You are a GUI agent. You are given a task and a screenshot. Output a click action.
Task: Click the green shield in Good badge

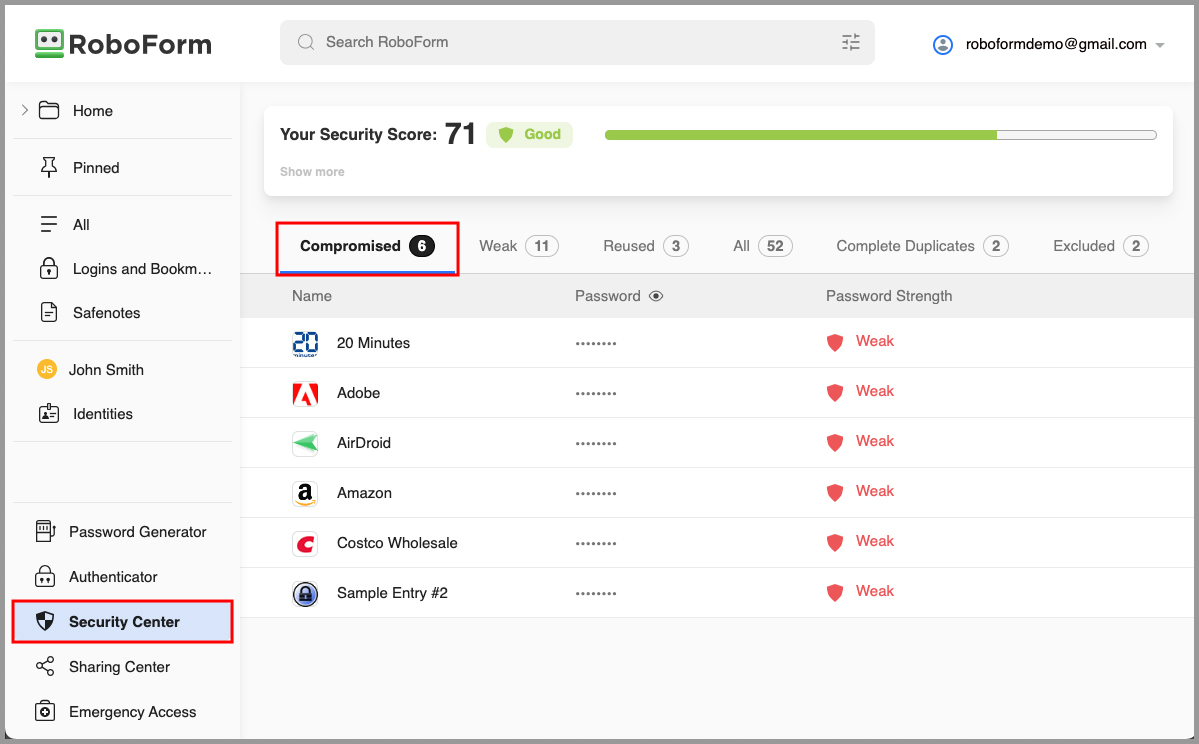coord(505,135)
